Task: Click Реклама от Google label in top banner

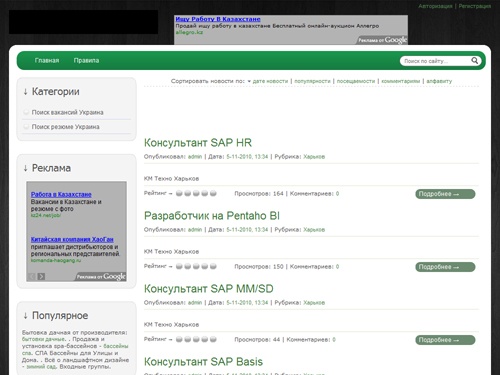Action: point(382,40)
